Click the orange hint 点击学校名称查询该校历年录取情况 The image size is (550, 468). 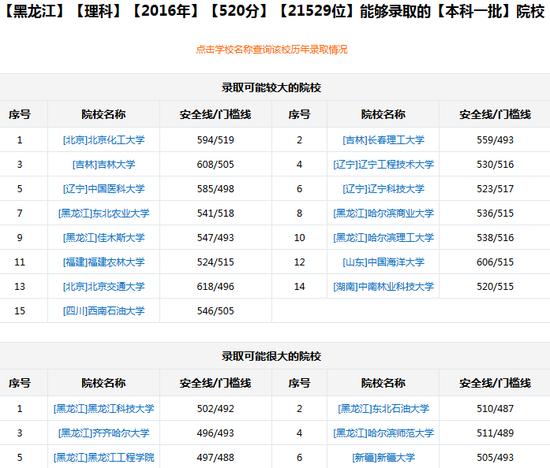coord(271,49)
